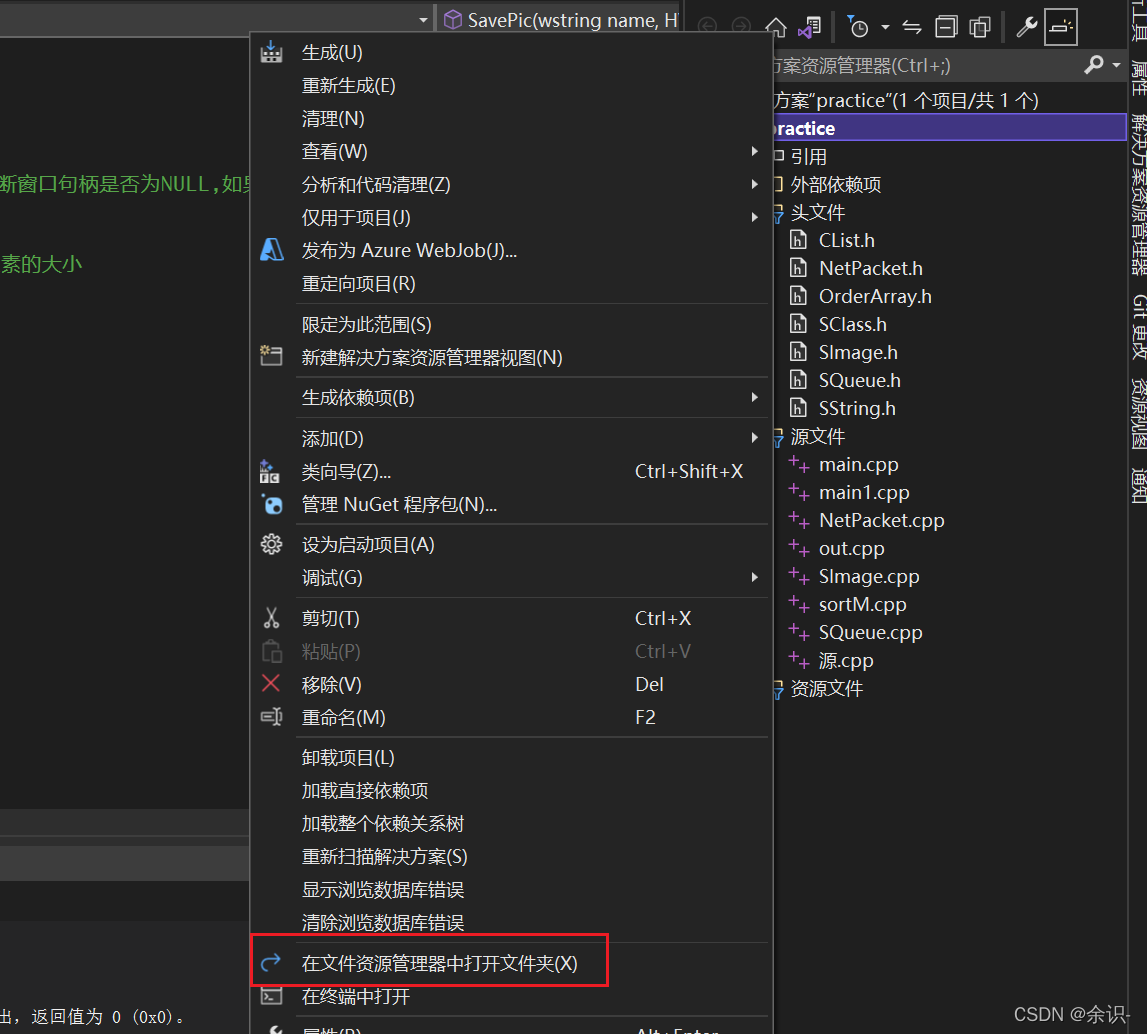The image size is (1147, 1034).
Task: Click the Home icon in Solution Explorer toolbar
Action: (x=775, y=27)
